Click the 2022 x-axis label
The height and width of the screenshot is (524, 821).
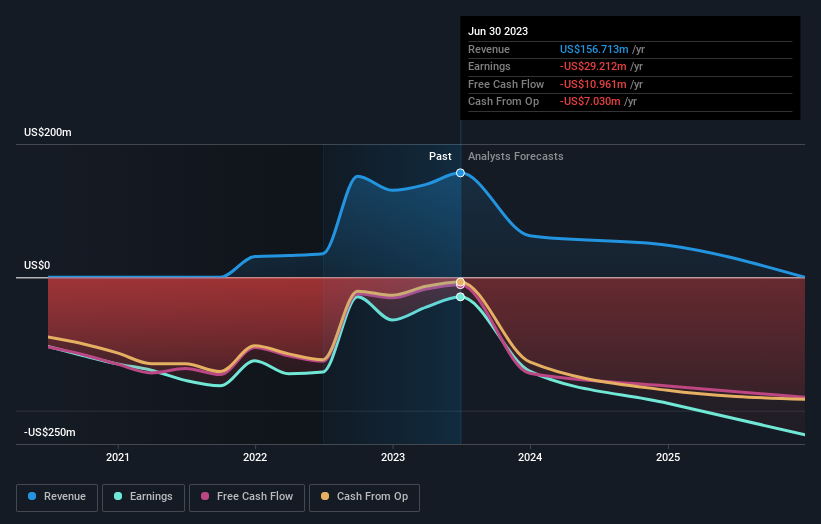(x=255, y=457)
